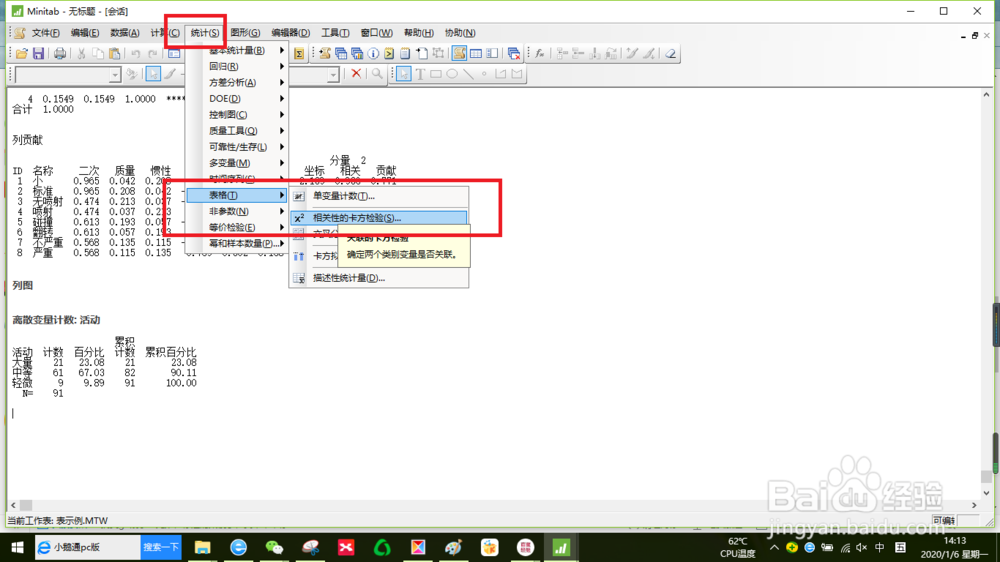
Task: Expand the 可靠性/生存(L) submenu
Action: point(237,147)
